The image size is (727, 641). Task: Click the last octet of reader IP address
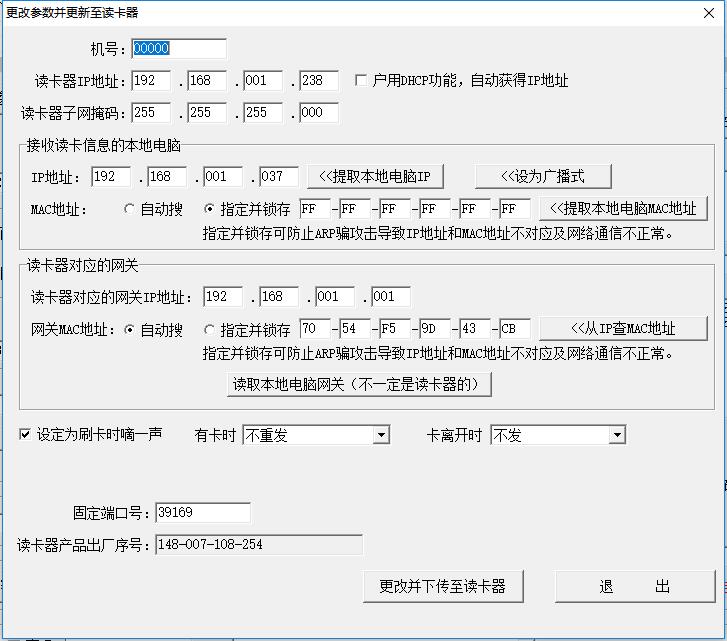tap(318, 80)
